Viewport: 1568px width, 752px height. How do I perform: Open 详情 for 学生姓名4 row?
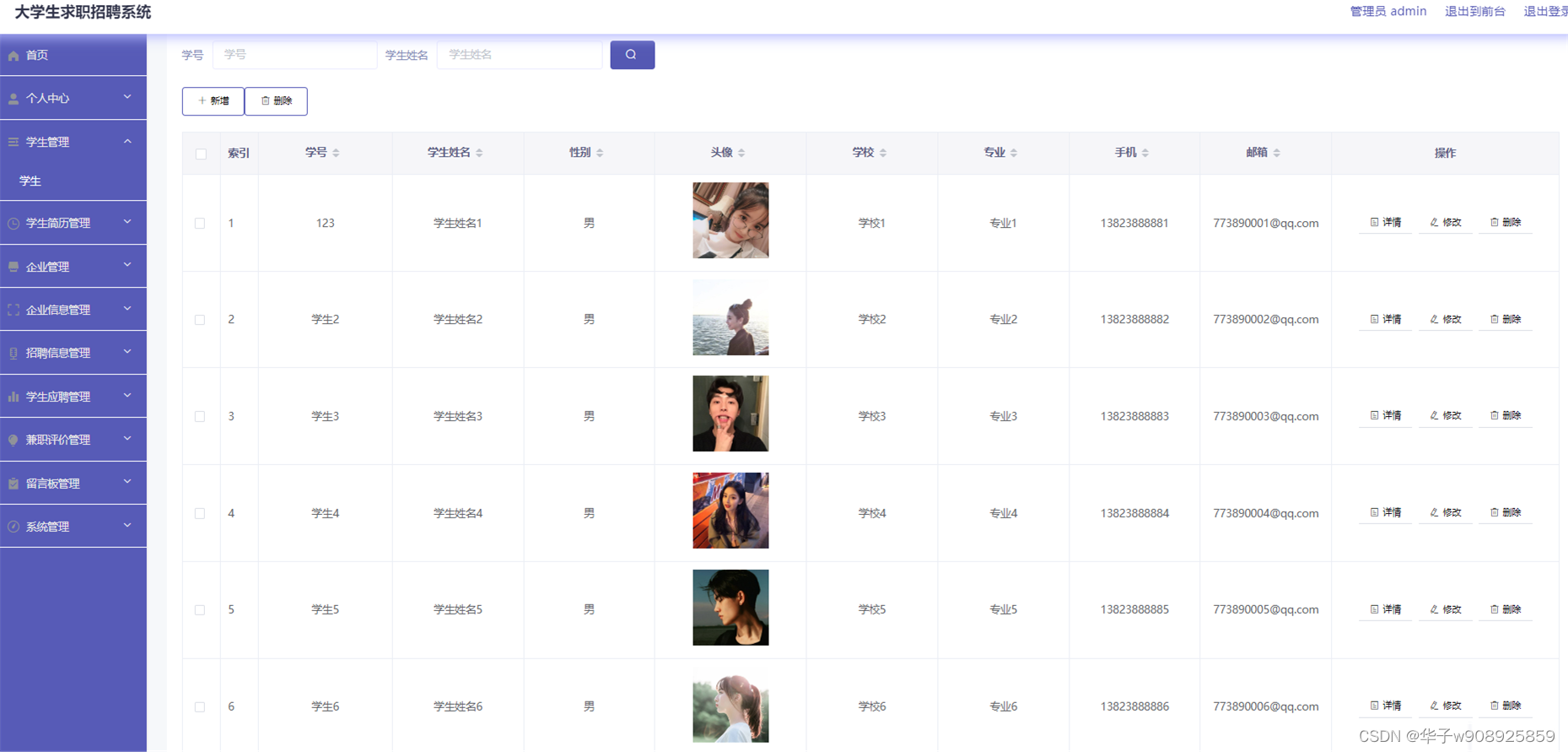[1386, 513]
